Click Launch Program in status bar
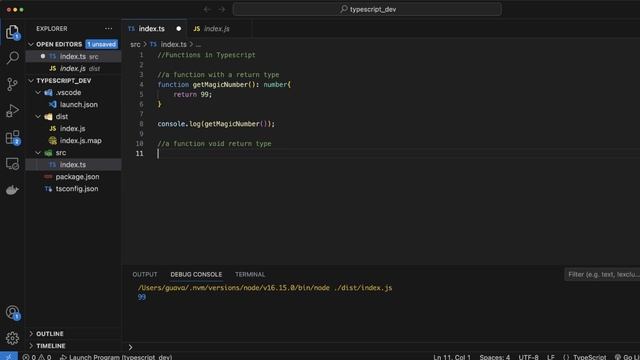Viewport: 640px width, 360px height. pyautogui.click(x=116, y=357)
